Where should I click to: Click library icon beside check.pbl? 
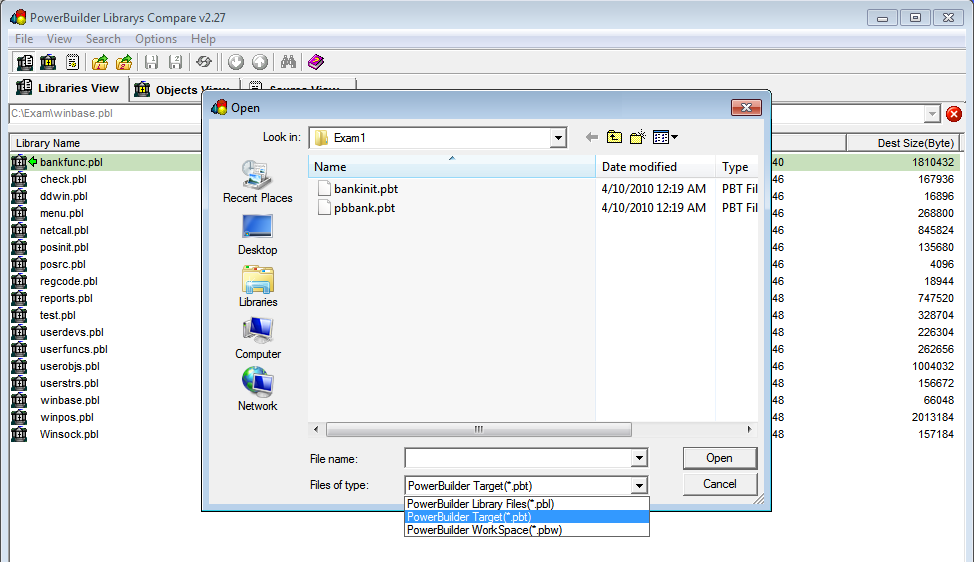click(x=19, y=179)
